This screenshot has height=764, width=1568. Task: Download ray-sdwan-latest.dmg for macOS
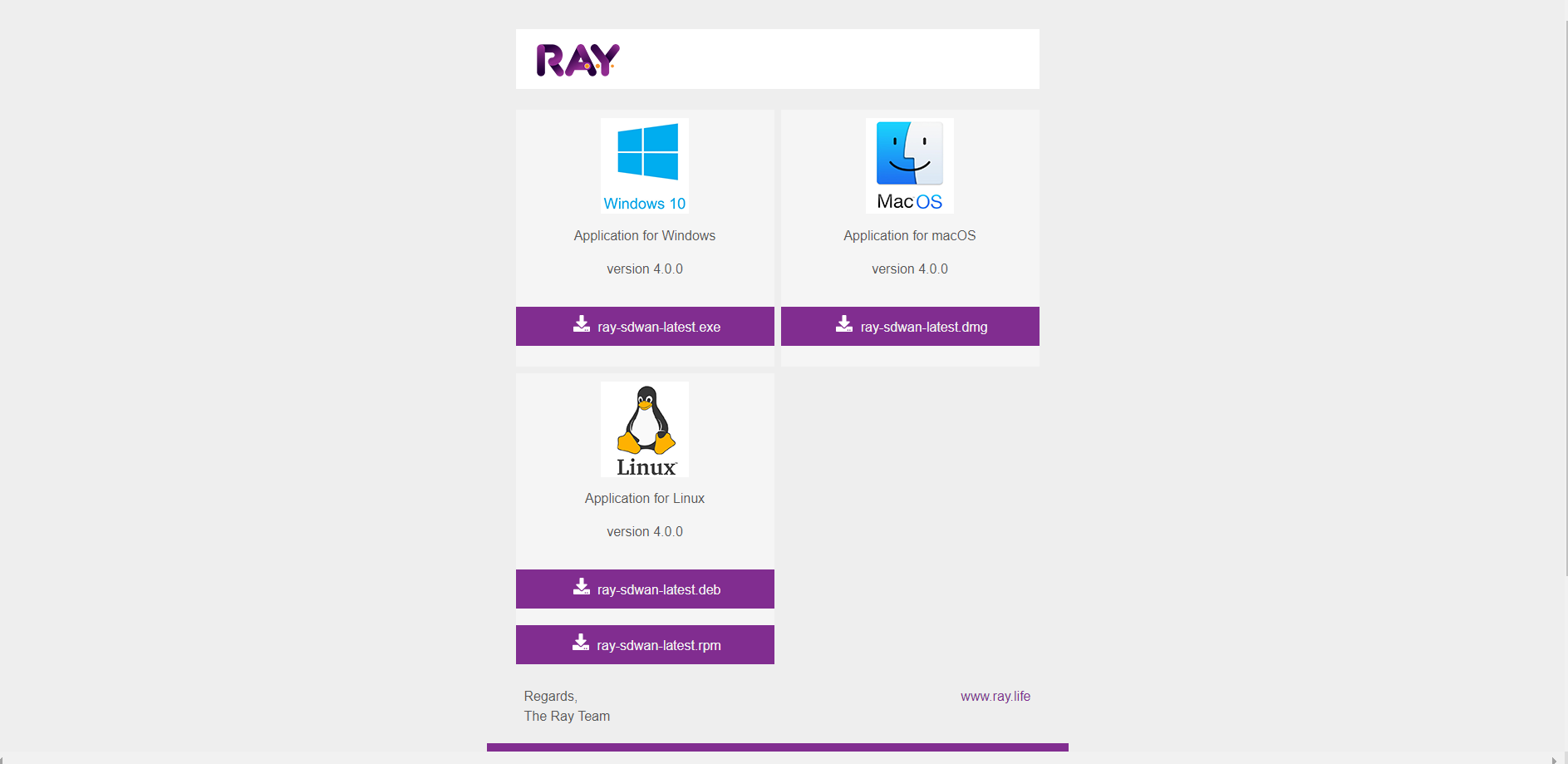910,327
